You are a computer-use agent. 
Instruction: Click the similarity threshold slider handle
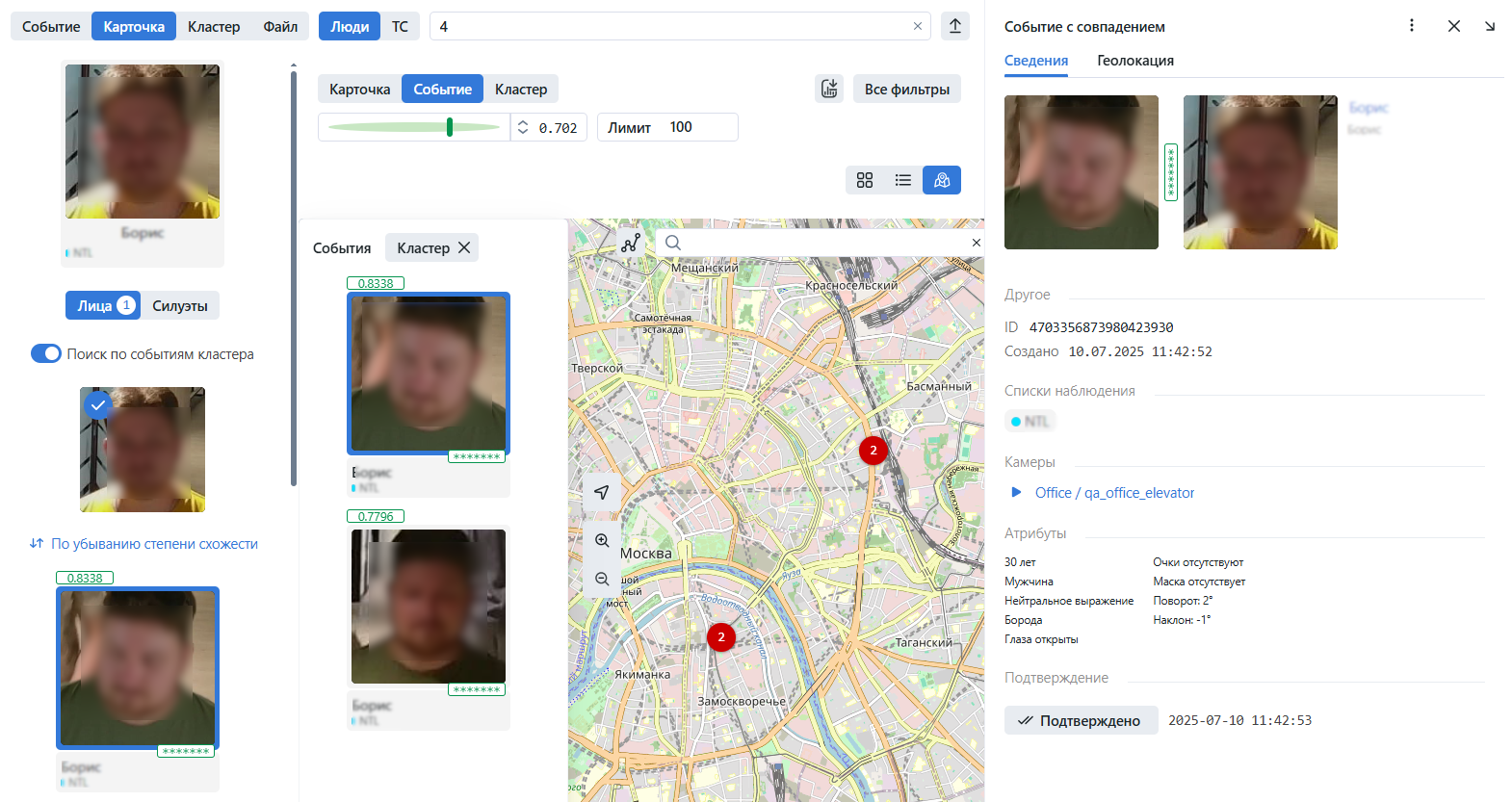click(x=450, y=127)
